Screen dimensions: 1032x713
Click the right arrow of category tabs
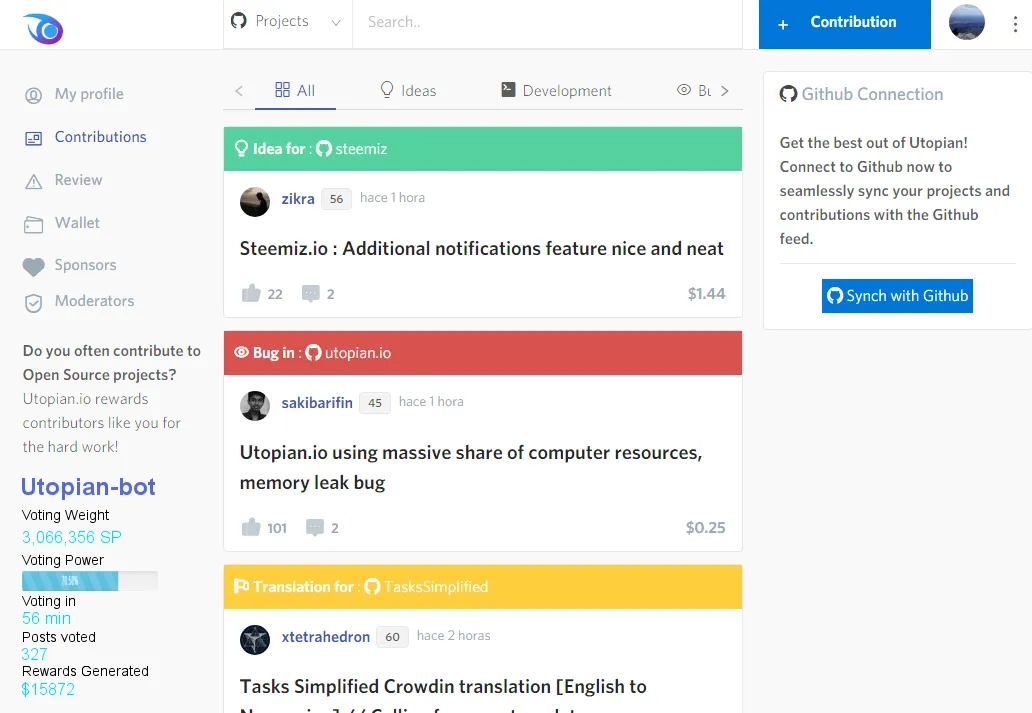pyautogui.click(x=725, y=91)
